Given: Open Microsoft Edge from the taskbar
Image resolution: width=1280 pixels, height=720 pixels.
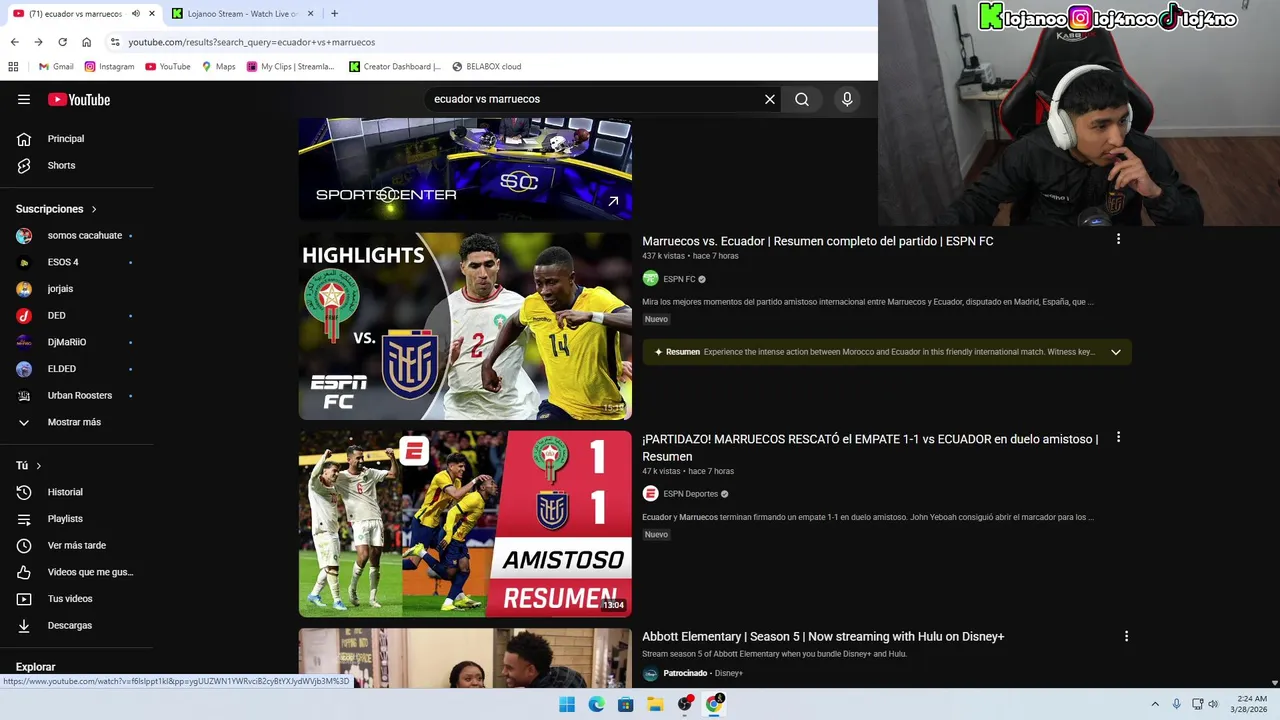Looking at the screenshot, I should pyautogui.click(x=597, y=704).
